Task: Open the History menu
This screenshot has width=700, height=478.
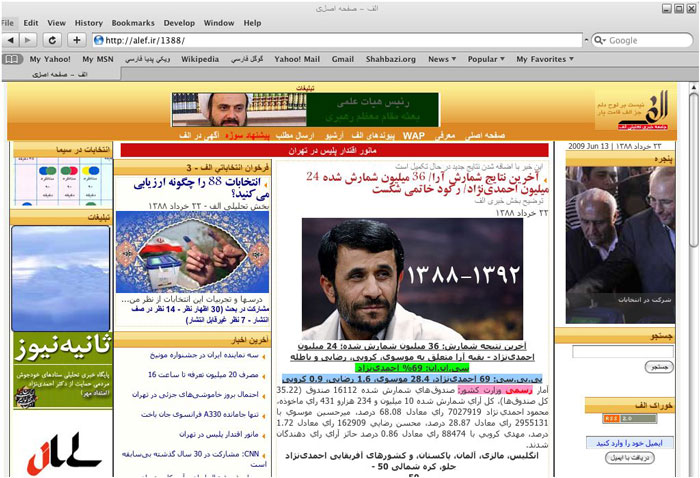Action: click(x=88, y=23)
